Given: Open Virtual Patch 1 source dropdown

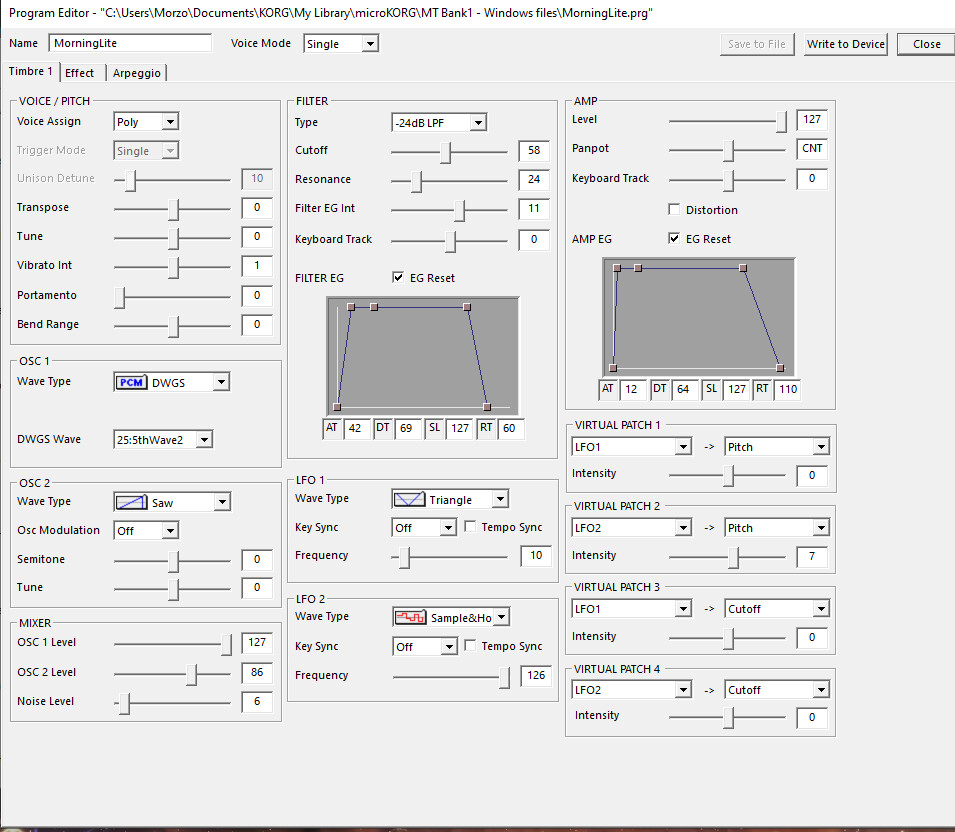Looking at the screenshot, I should [x=683, y=447].
